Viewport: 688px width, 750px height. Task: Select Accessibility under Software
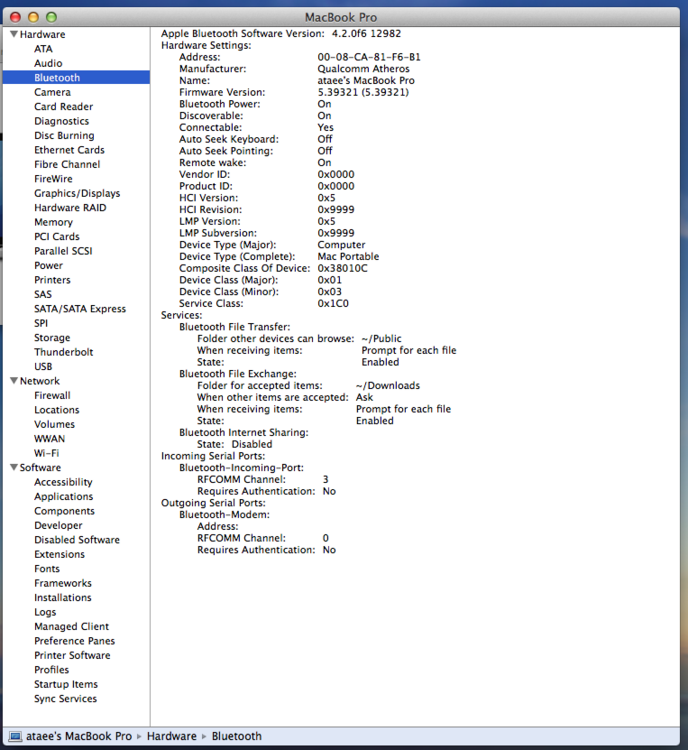click(x=63, y=482)
